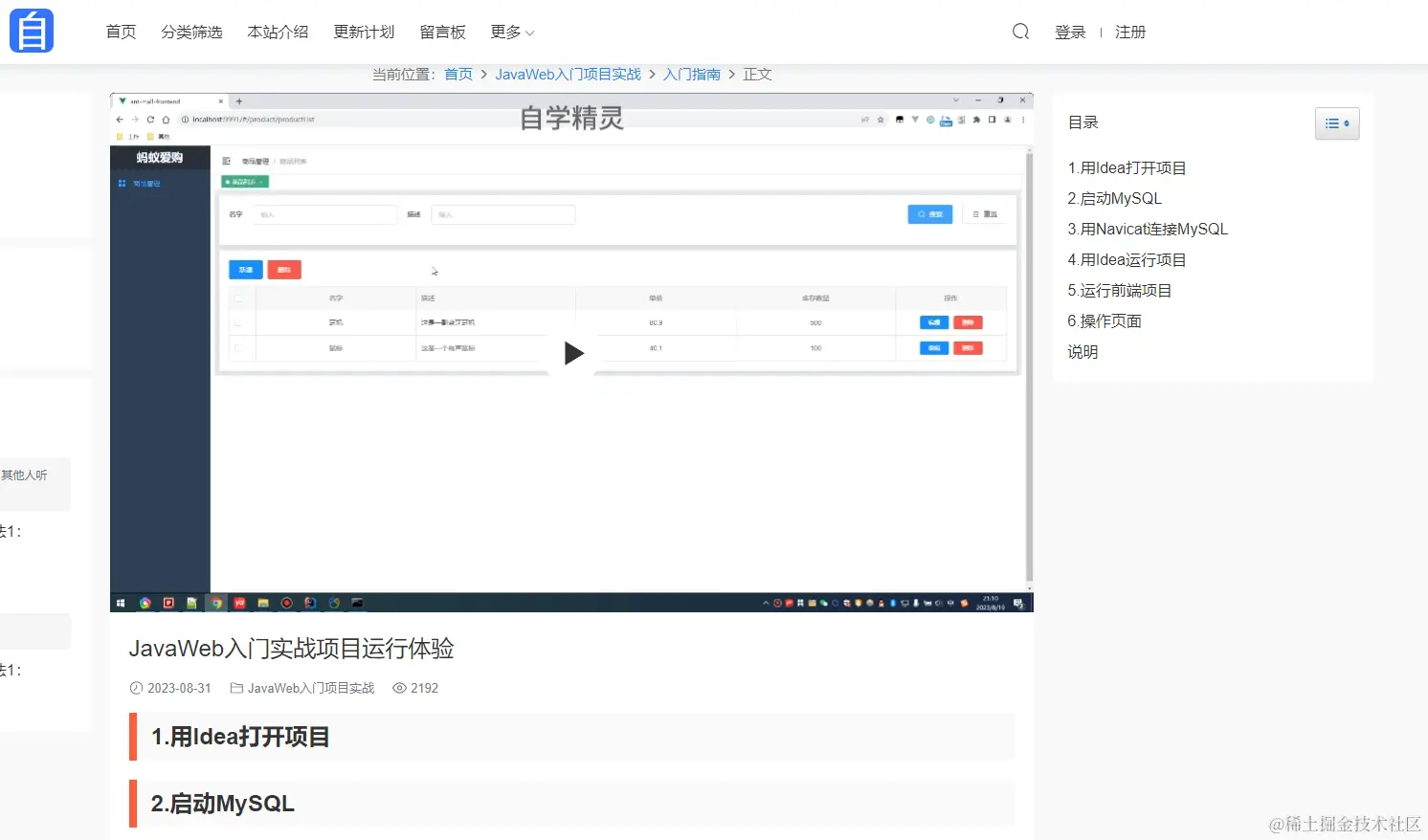Jump to 4.用Idea运行项目 in contents
The image size is (1428, 840).
[1127, 259]
